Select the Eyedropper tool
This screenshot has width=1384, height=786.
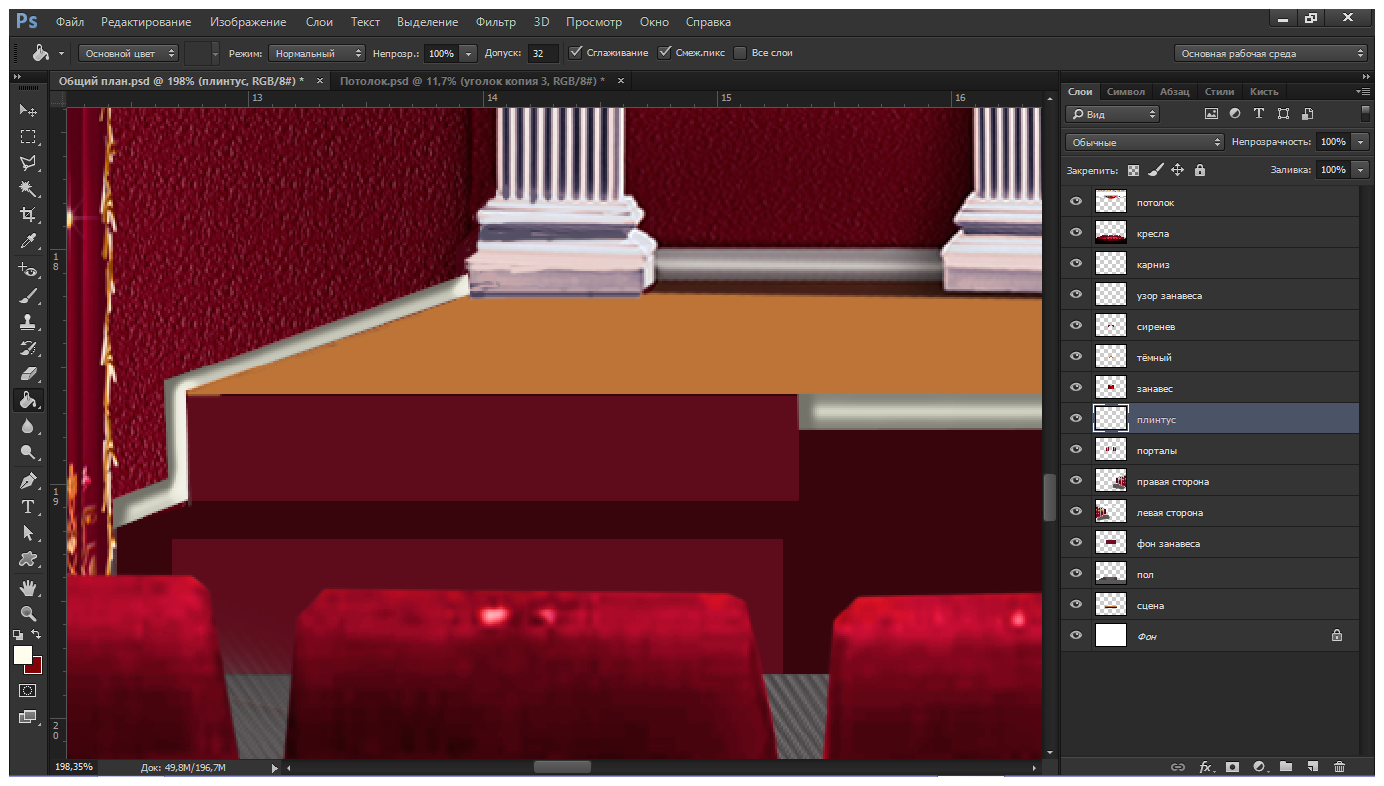tap(28, 241)
